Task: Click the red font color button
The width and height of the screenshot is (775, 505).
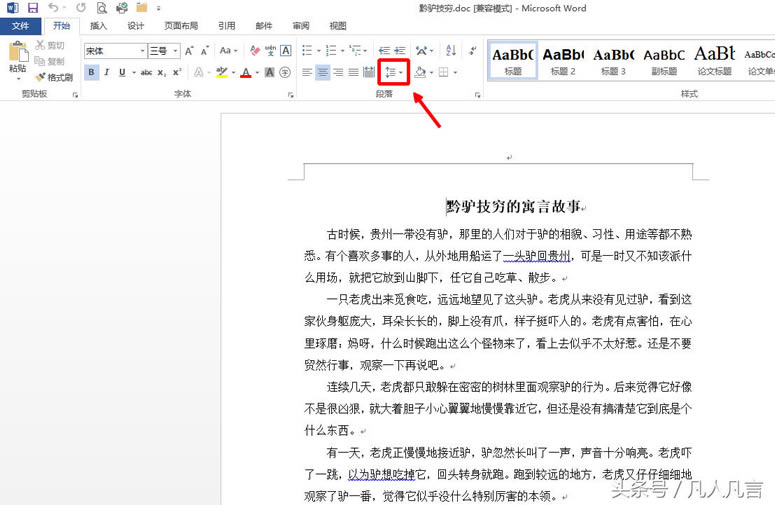Action: pos(244,72)
